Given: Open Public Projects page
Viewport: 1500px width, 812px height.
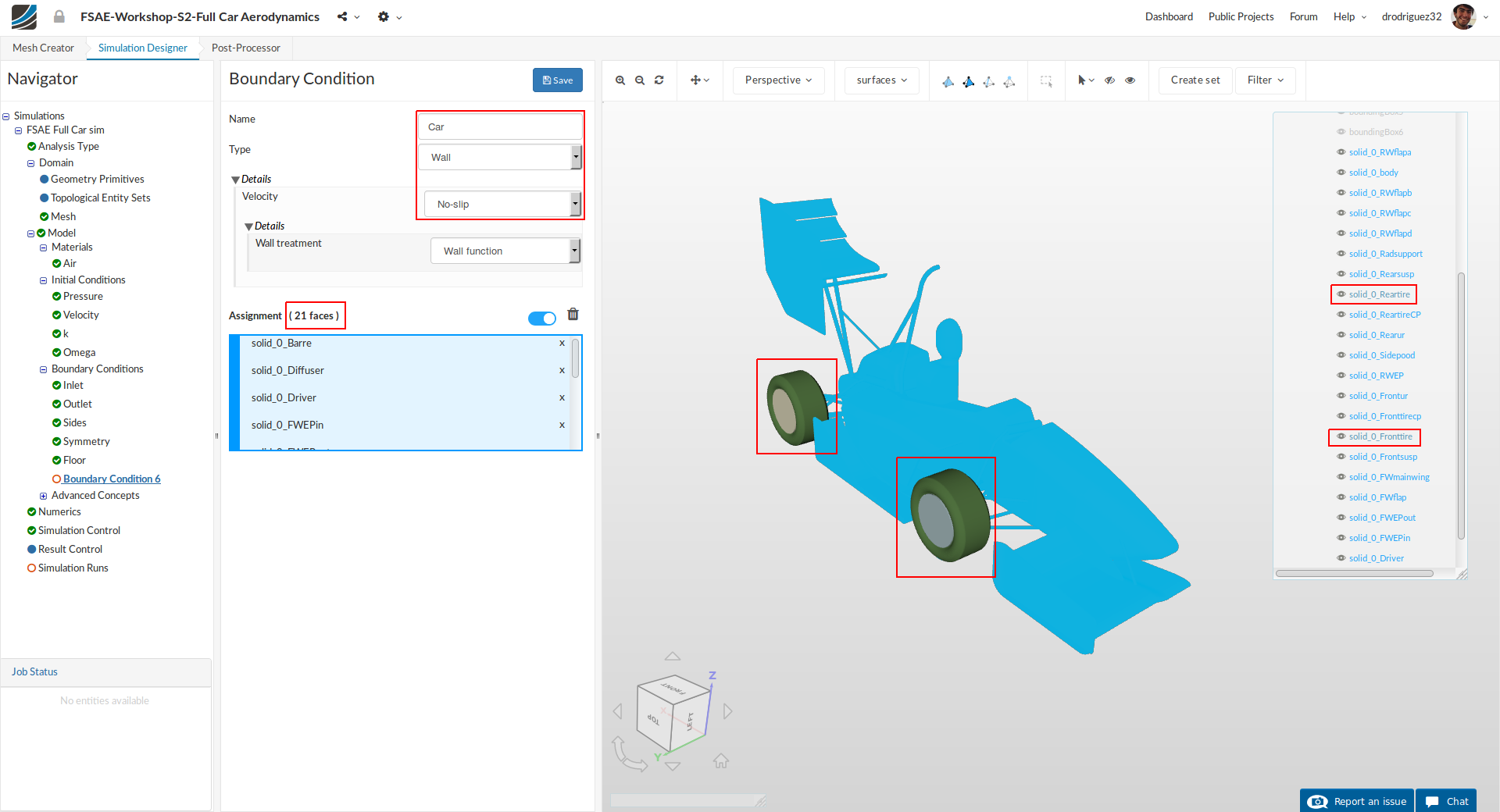Looking at the screenshot, I should (x=1241, y=16).
